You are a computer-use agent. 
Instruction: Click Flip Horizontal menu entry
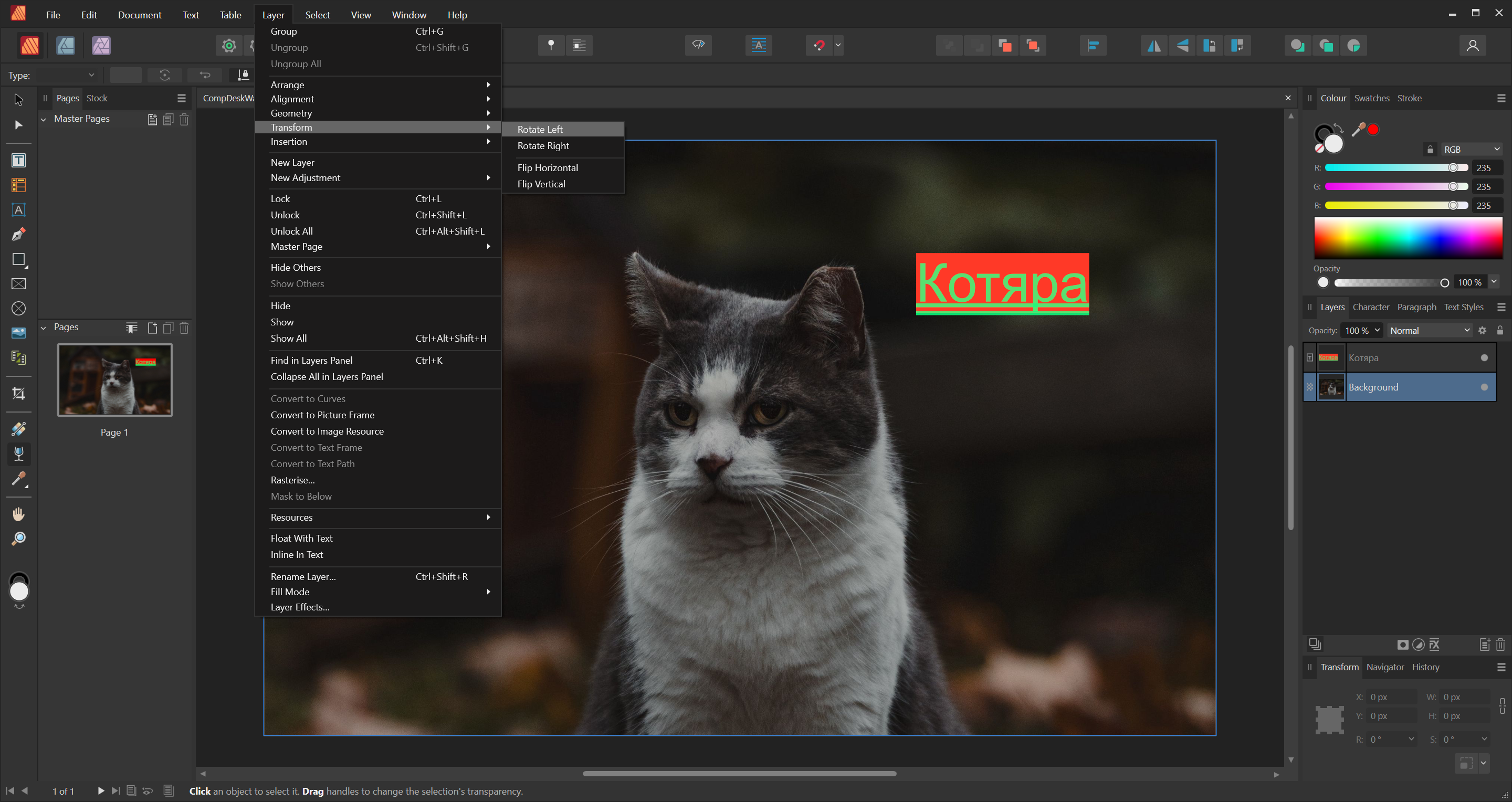(x=547, y=168)
